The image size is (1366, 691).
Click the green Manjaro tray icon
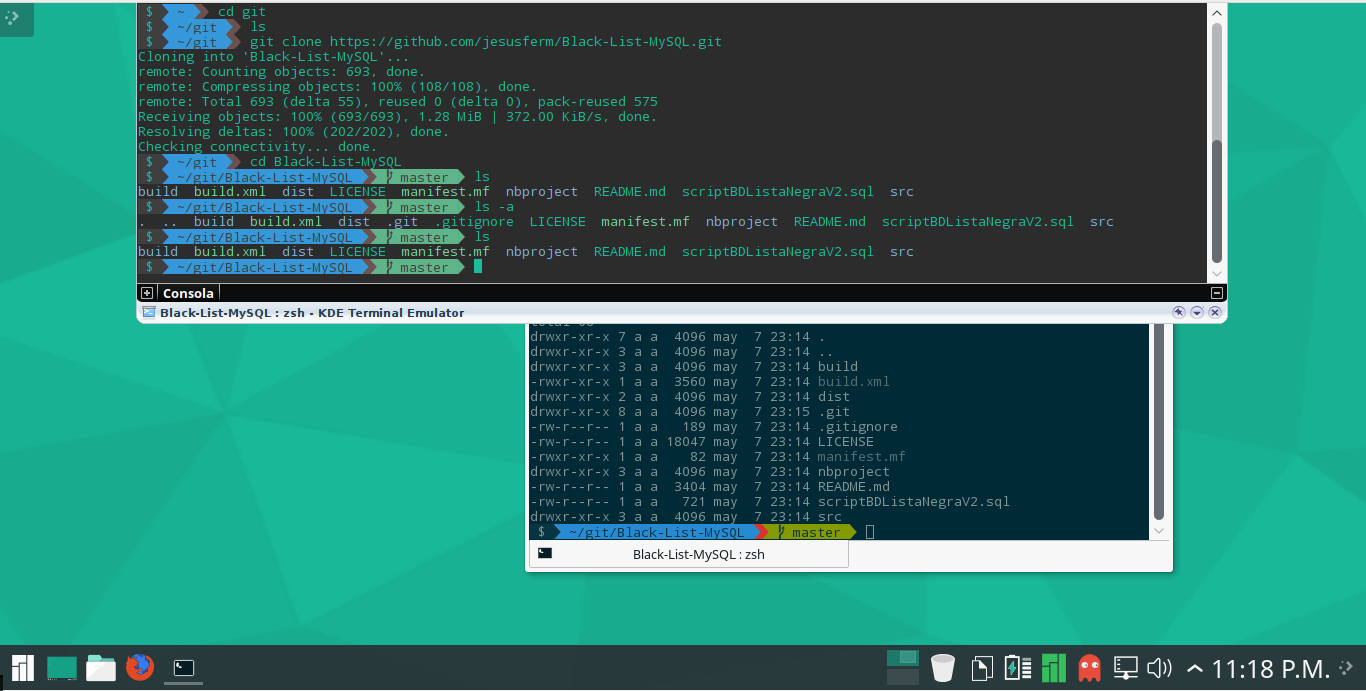click(x=1052, y=667)
